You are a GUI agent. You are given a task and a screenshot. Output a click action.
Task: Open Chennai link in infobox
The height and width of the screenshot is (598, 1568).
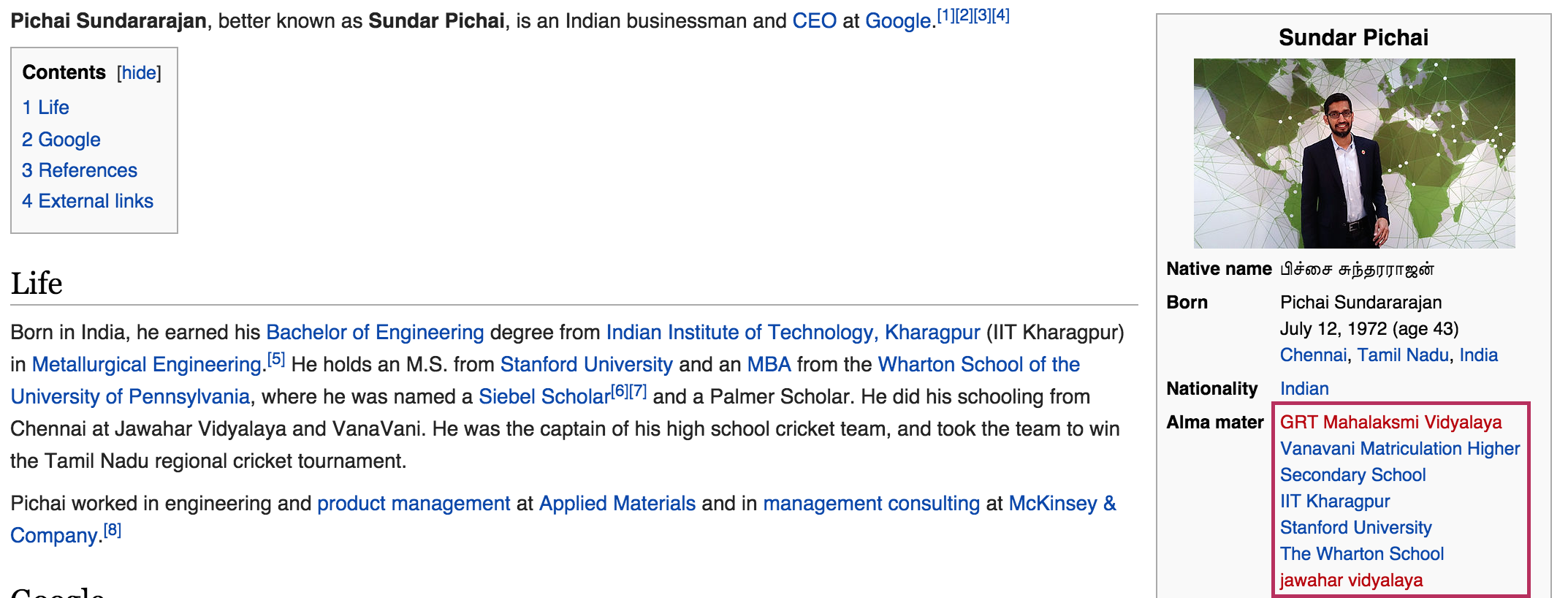tap(1314, 355)
